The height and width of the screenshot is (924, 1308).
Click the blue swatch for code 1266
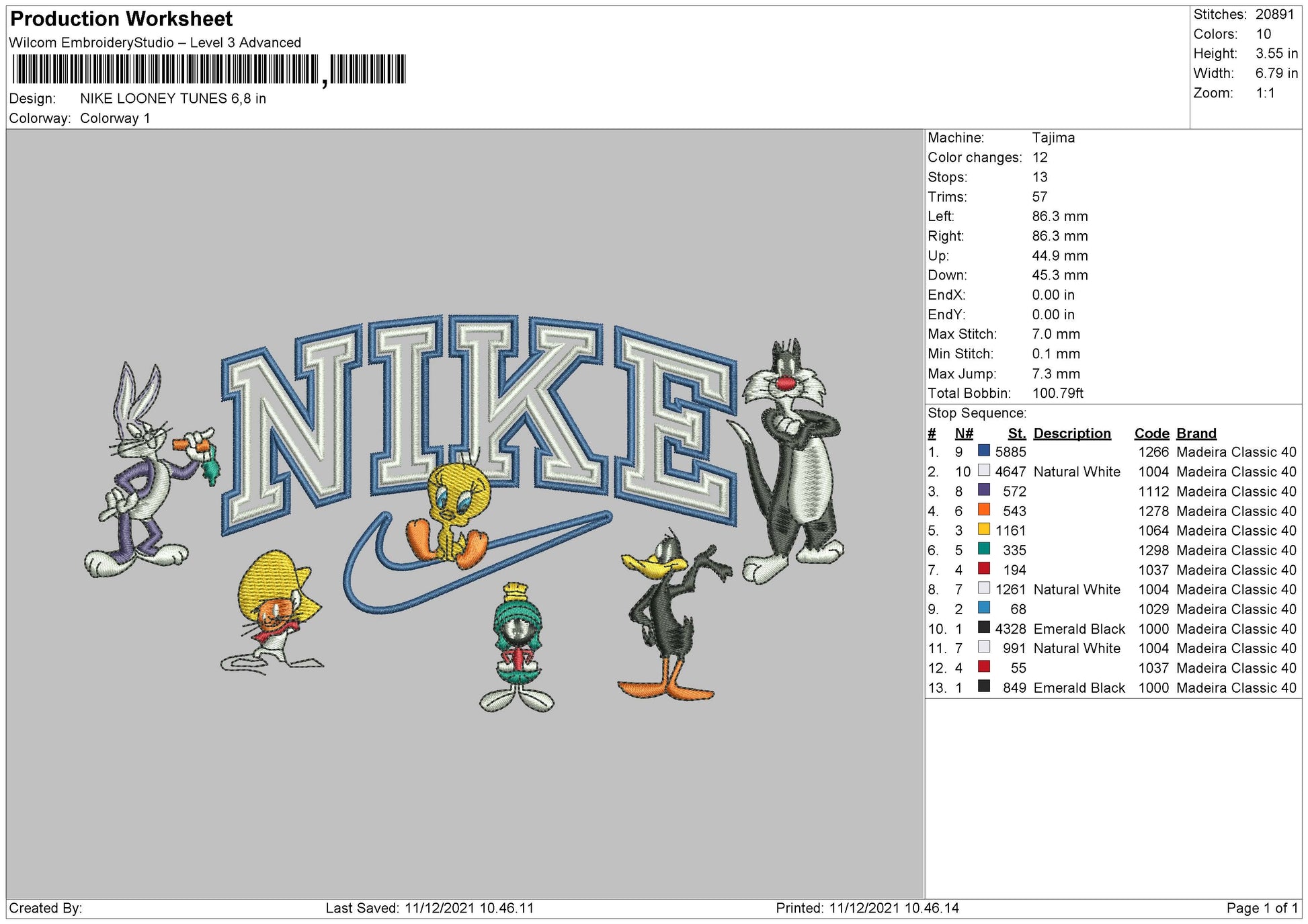[983, 451]
